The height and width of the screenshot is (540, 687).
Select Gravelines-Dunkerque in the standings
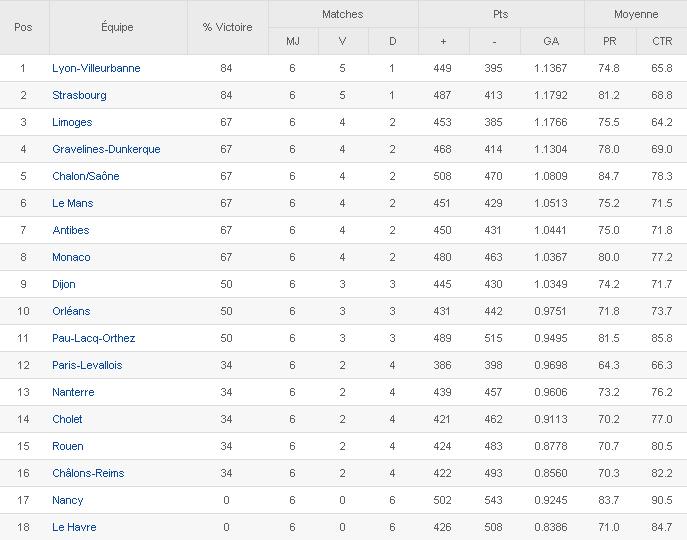click(106, 149)
